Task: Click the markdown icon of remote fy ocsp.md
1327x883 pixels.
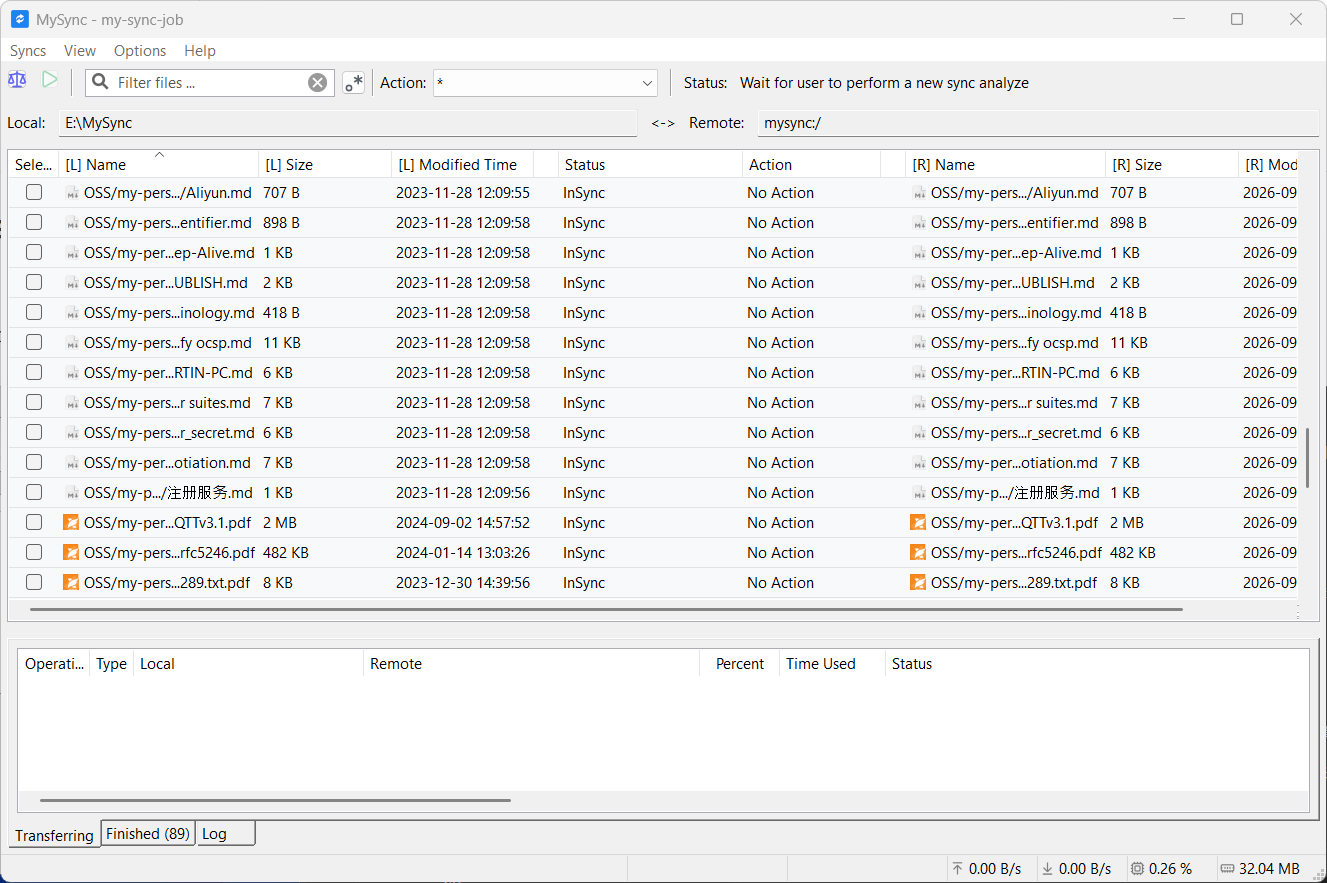Action: [919, 343]
